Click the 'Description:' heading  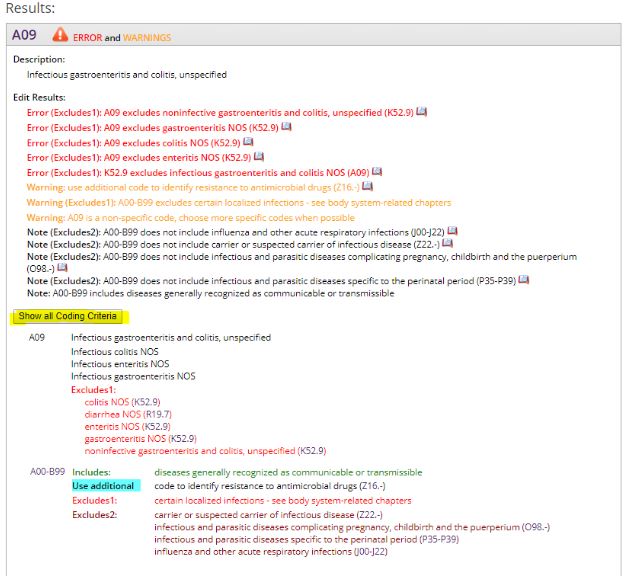39,60
